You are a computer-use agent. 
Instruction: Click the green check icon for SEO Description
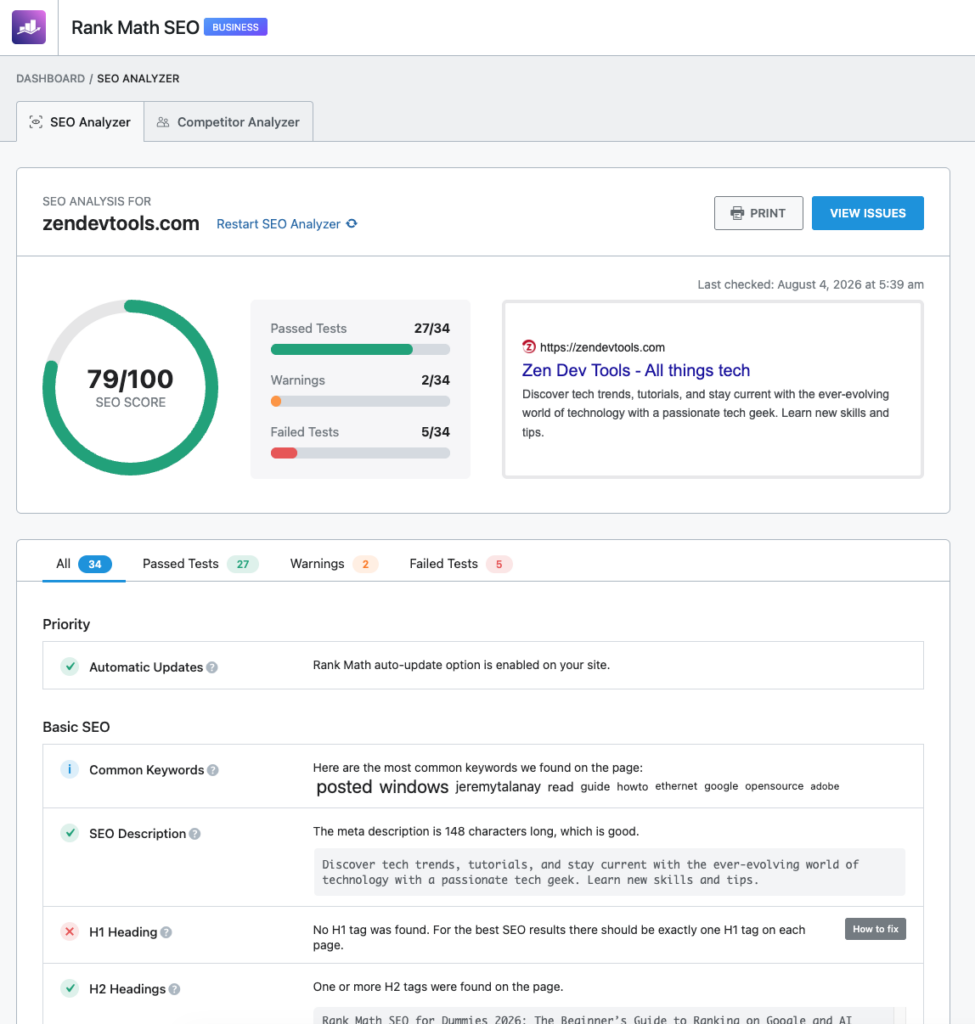point(70,833)
